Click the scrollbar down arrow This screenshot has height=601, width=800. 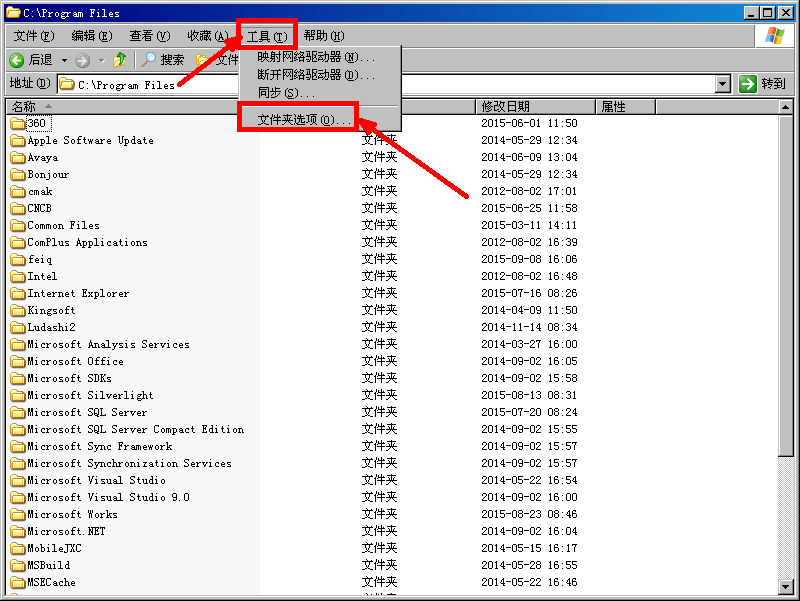(x=786, y=587)
